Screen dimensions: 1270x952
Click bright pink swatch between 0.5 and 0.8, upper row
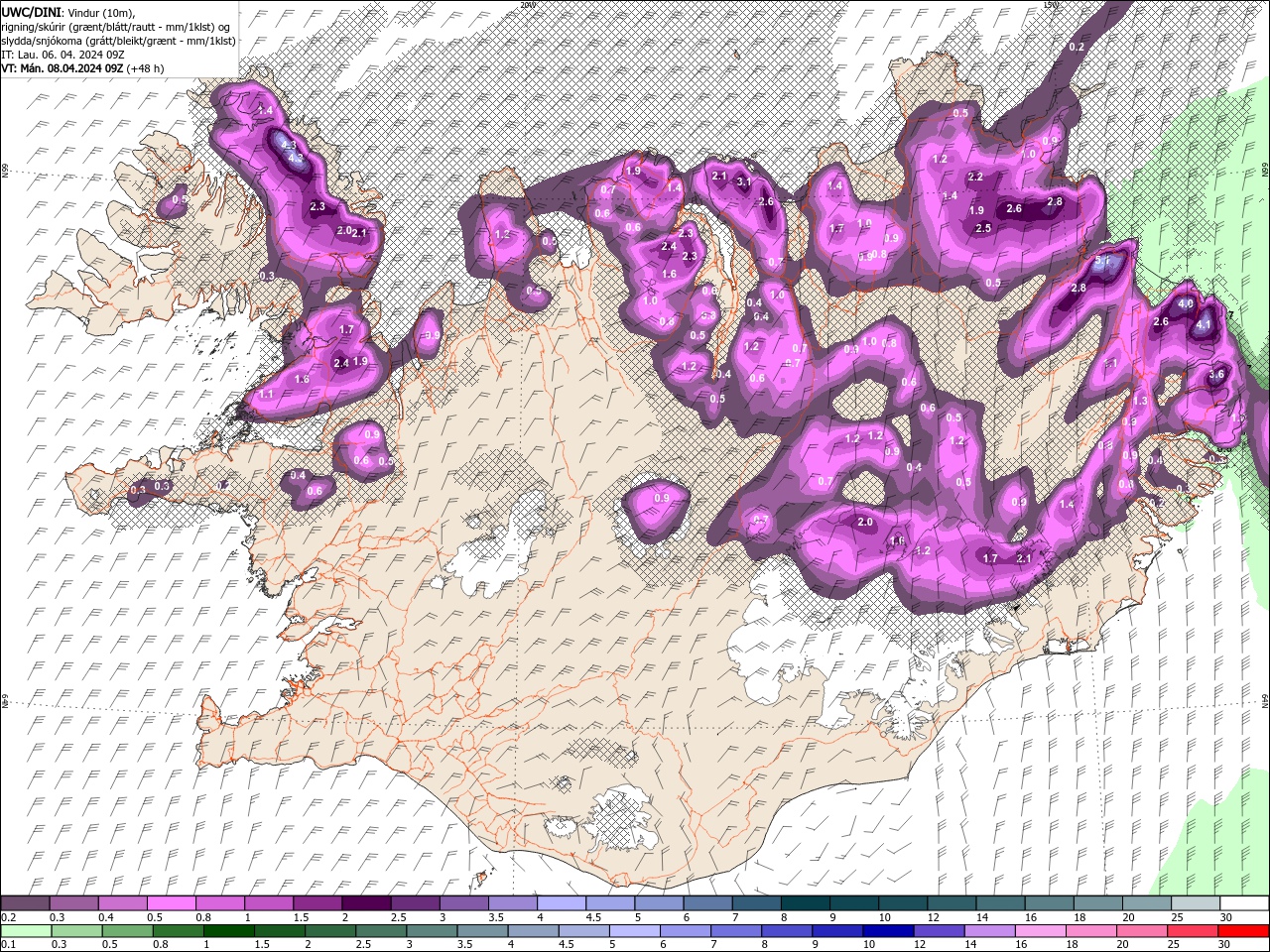pos(172,903)
